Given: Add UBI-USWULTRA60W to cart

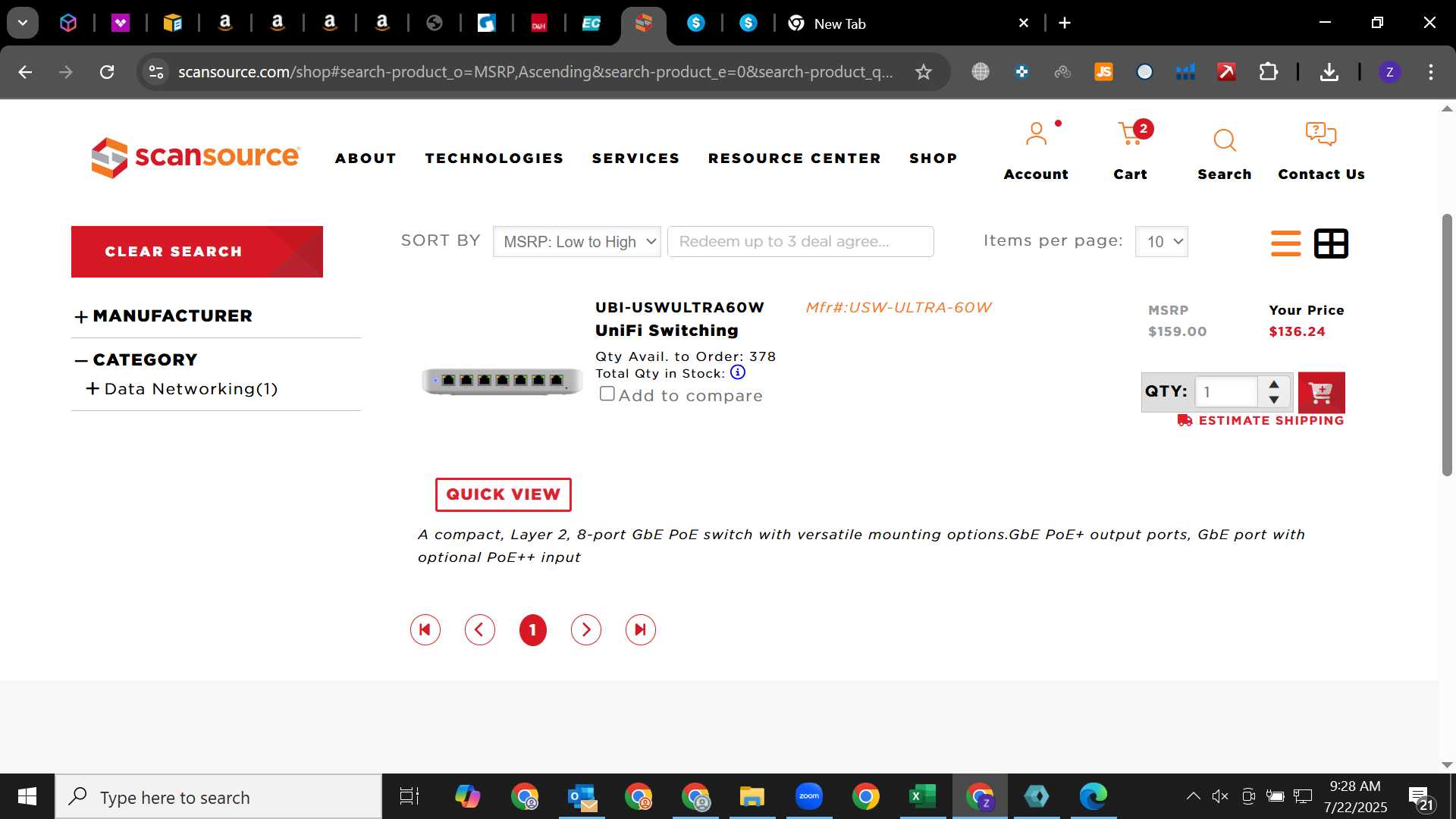Looking at the screenshot, I should 1321,392.
